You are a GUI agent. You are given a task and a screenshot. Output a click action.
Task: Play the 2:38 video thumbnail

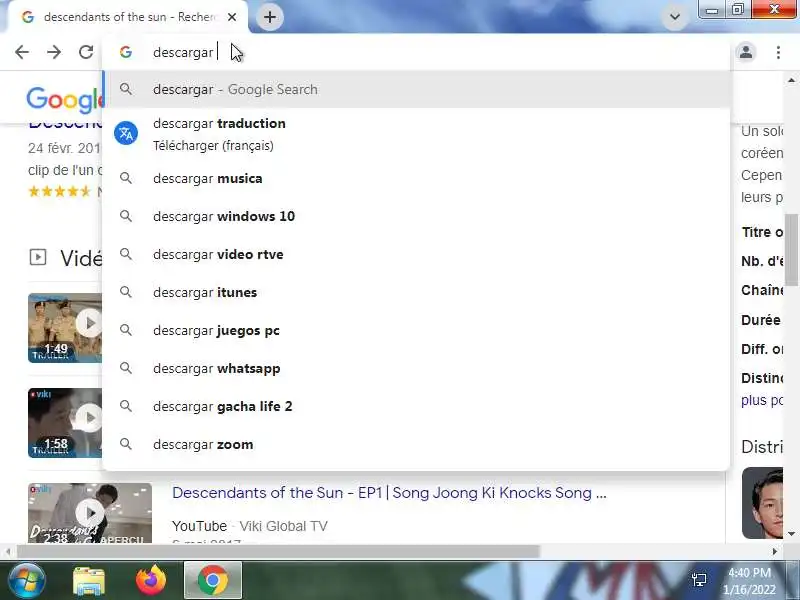(x=90, y=513)
